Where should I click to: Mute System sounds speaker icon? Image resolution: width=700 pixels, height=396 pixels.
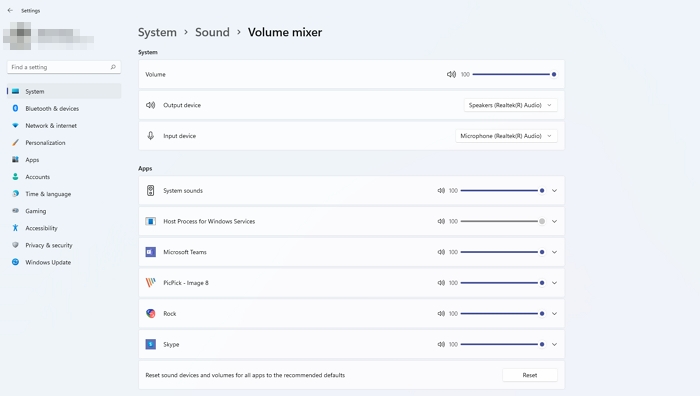pos(441,191)
